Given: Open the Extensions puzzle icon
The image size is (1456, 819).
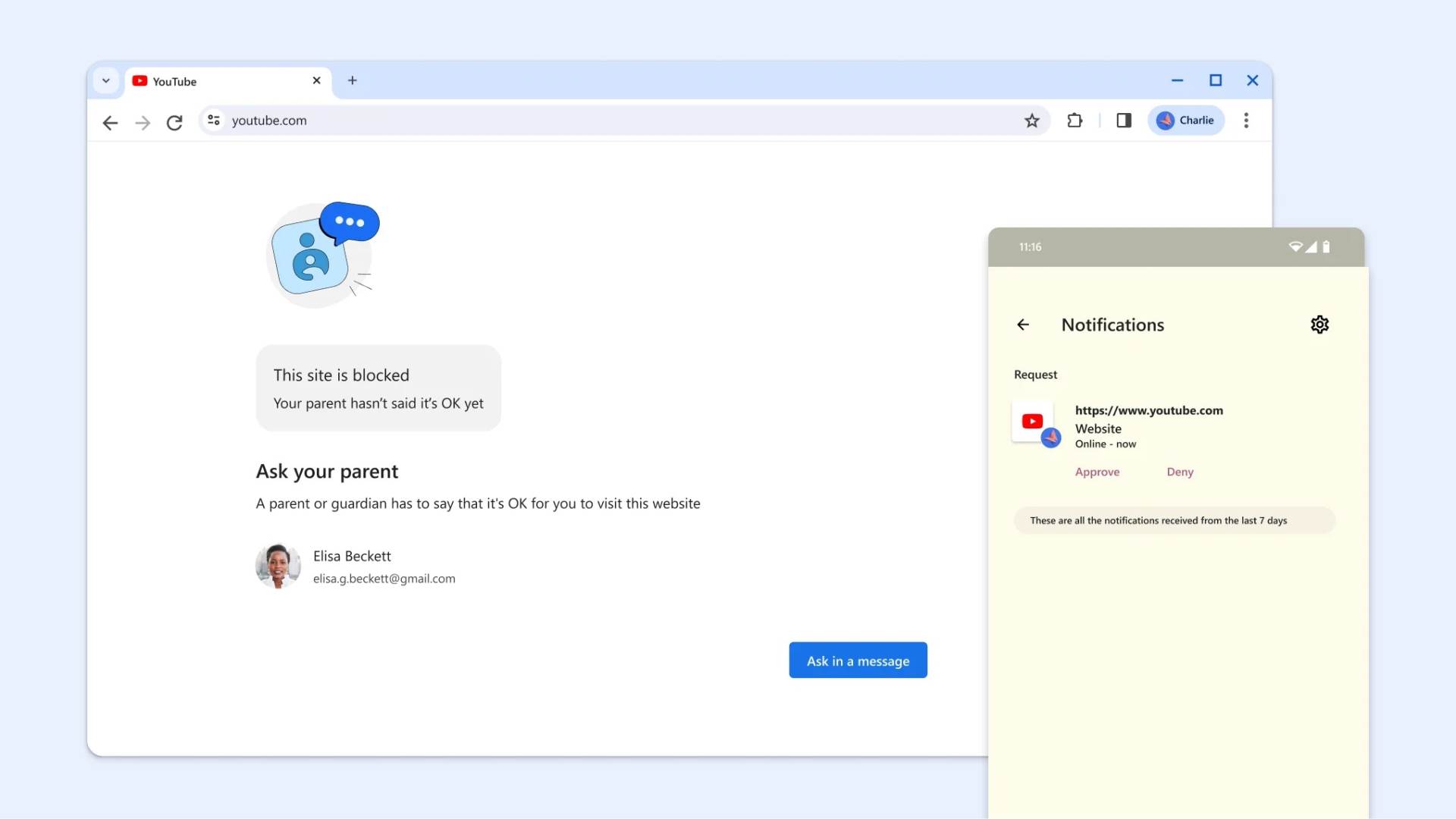Looking at the screenshot, I should pos(1074,120).
